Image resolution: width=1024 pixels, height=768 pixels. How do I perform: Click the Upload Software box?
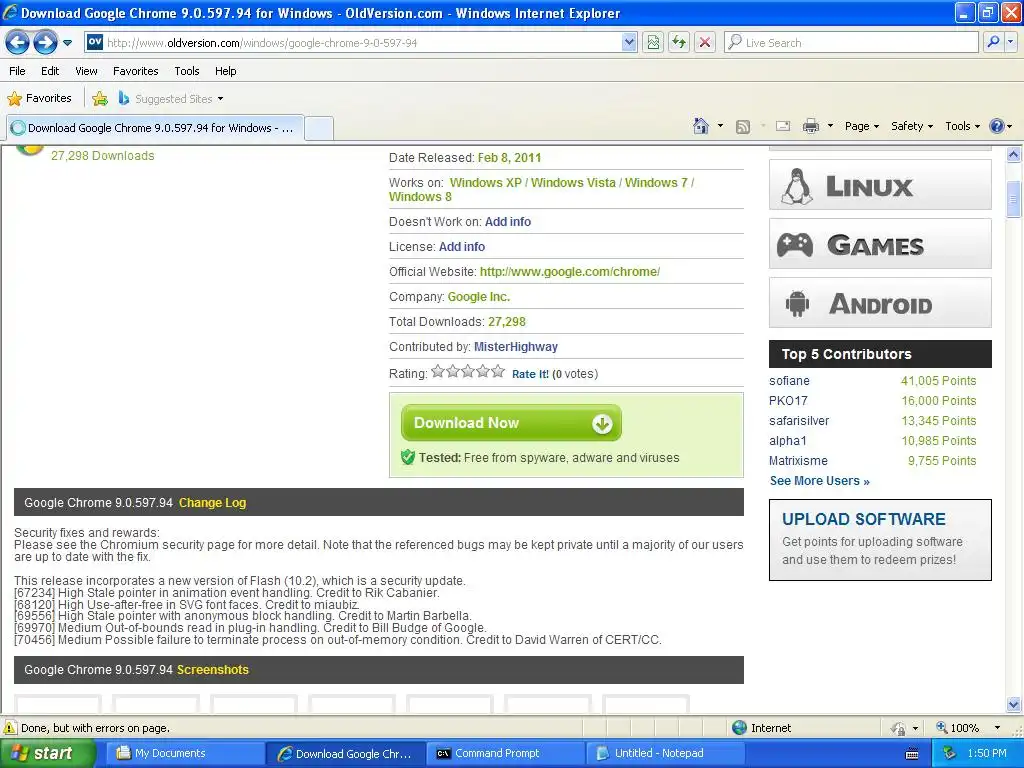click(x=880, y=540)
